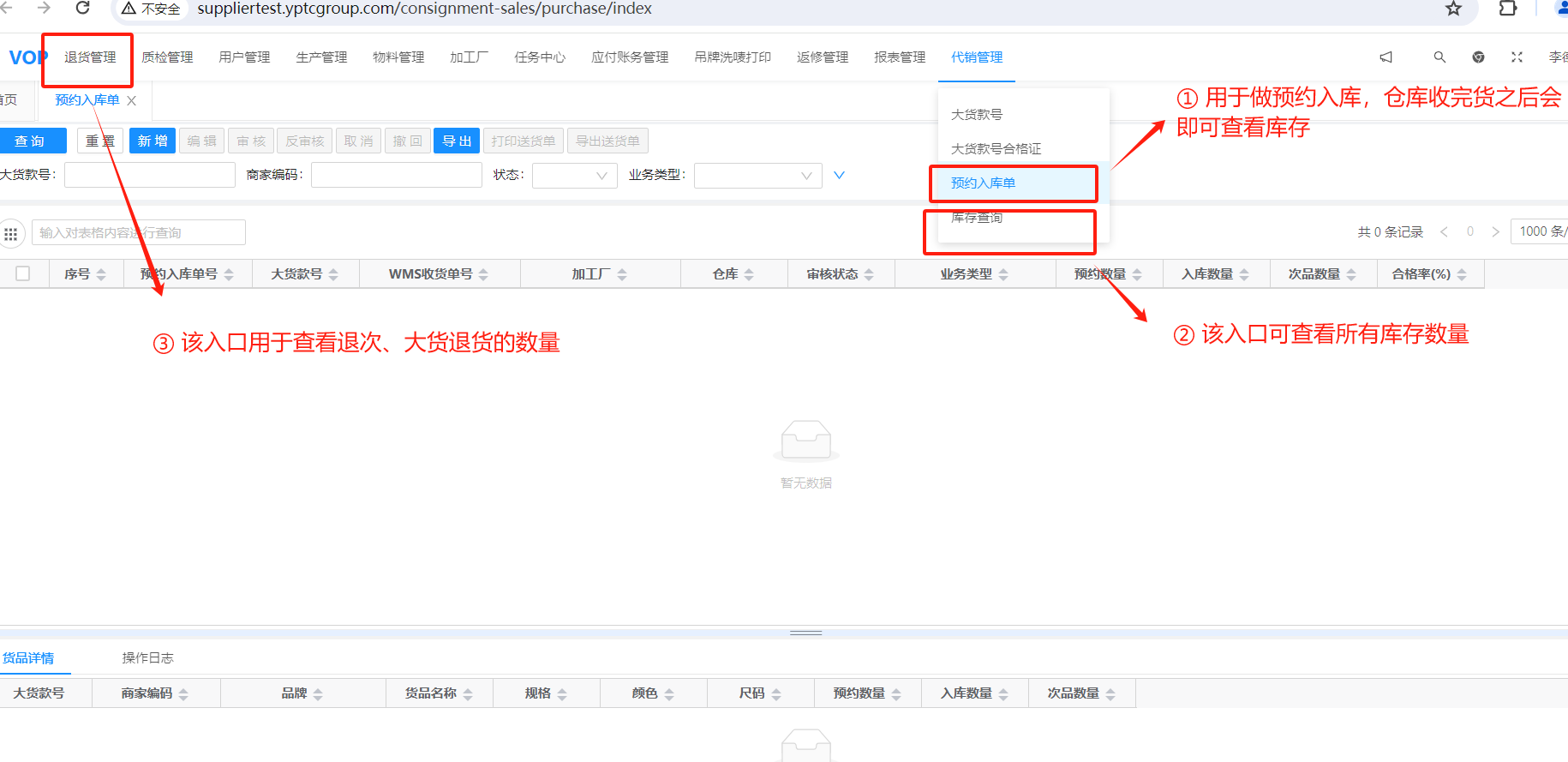Click the 新增 button

point(153,141)
